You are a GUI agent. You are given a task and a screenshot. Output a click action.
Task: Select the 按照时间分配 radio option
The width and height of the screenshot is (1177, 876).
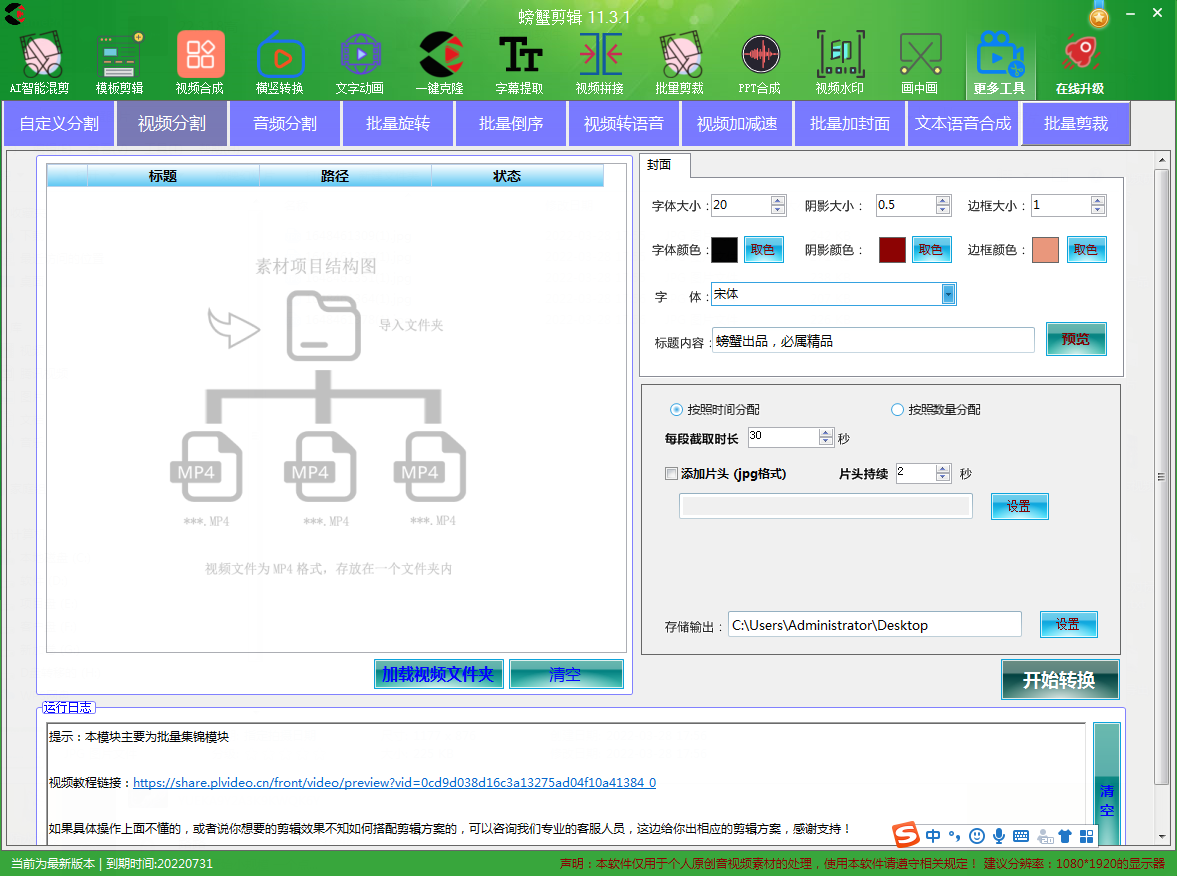(x=677, y=410)
